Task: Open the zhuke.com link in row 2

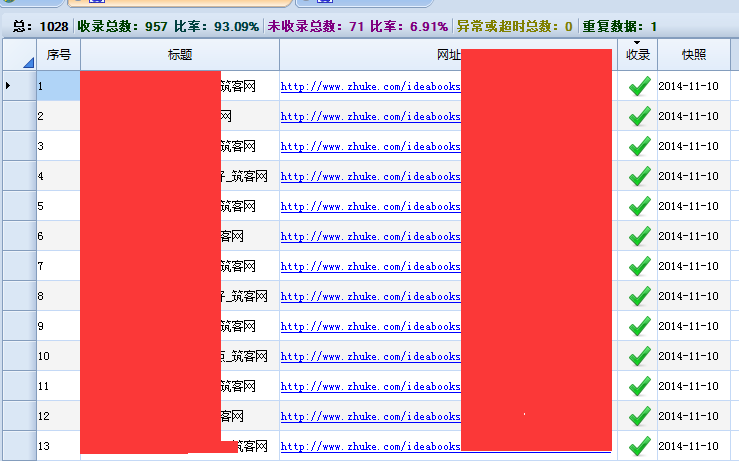Action: pos(370,117)
